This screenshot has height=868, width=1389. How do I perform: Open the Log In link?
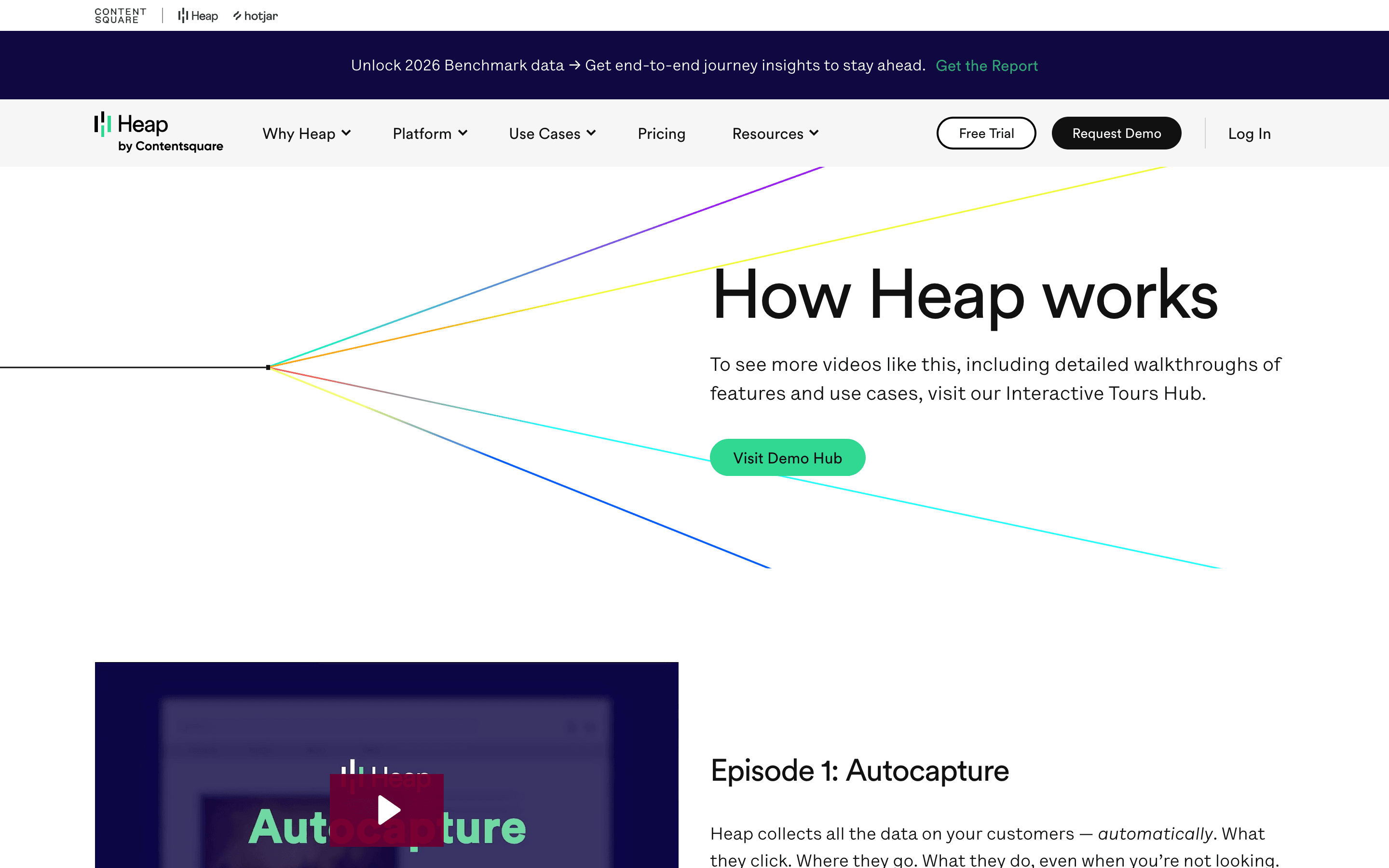point(1249,134)
